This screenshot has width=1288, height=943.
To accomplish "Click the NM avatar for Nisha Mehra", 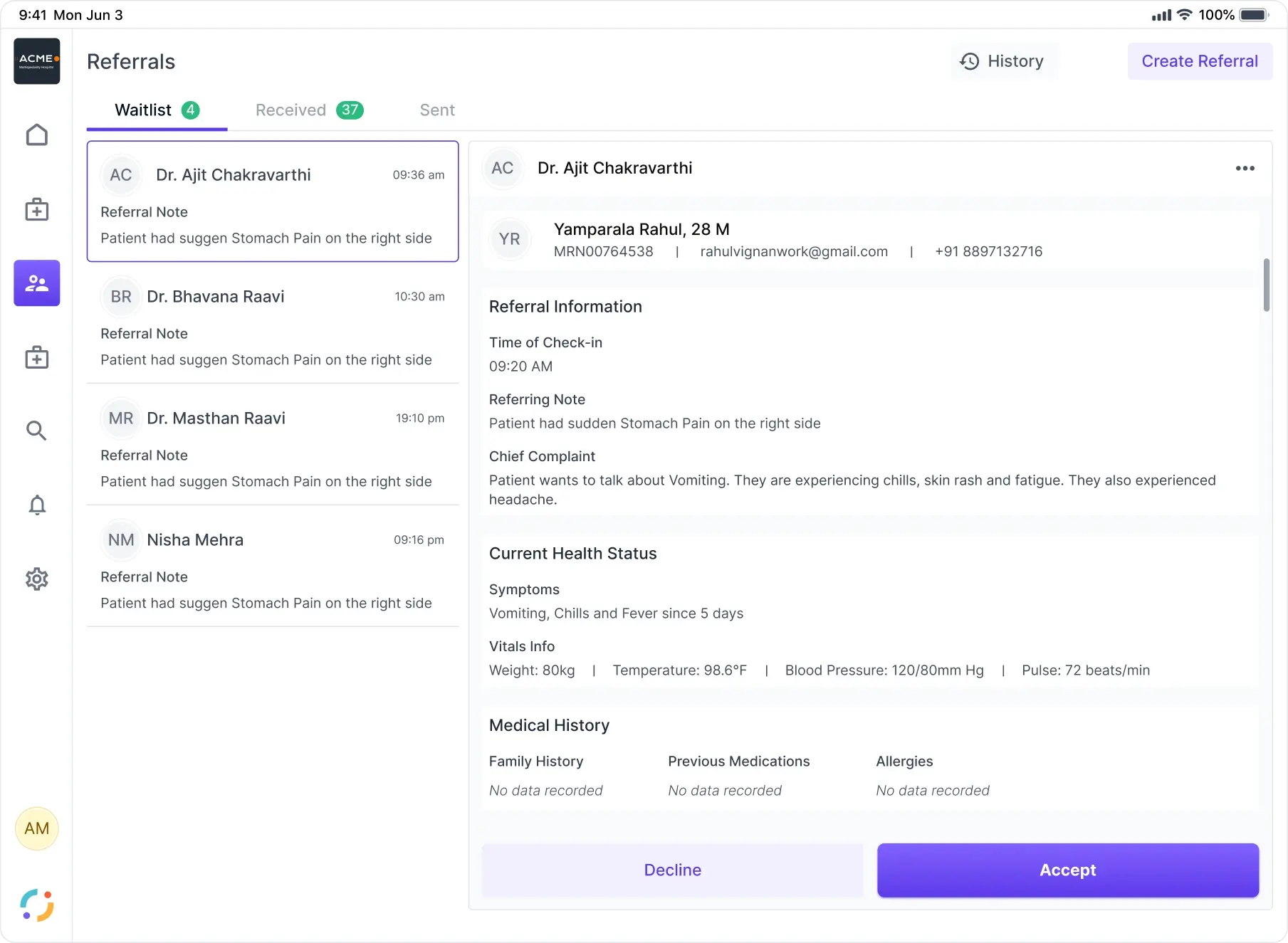I will (121, 540).
